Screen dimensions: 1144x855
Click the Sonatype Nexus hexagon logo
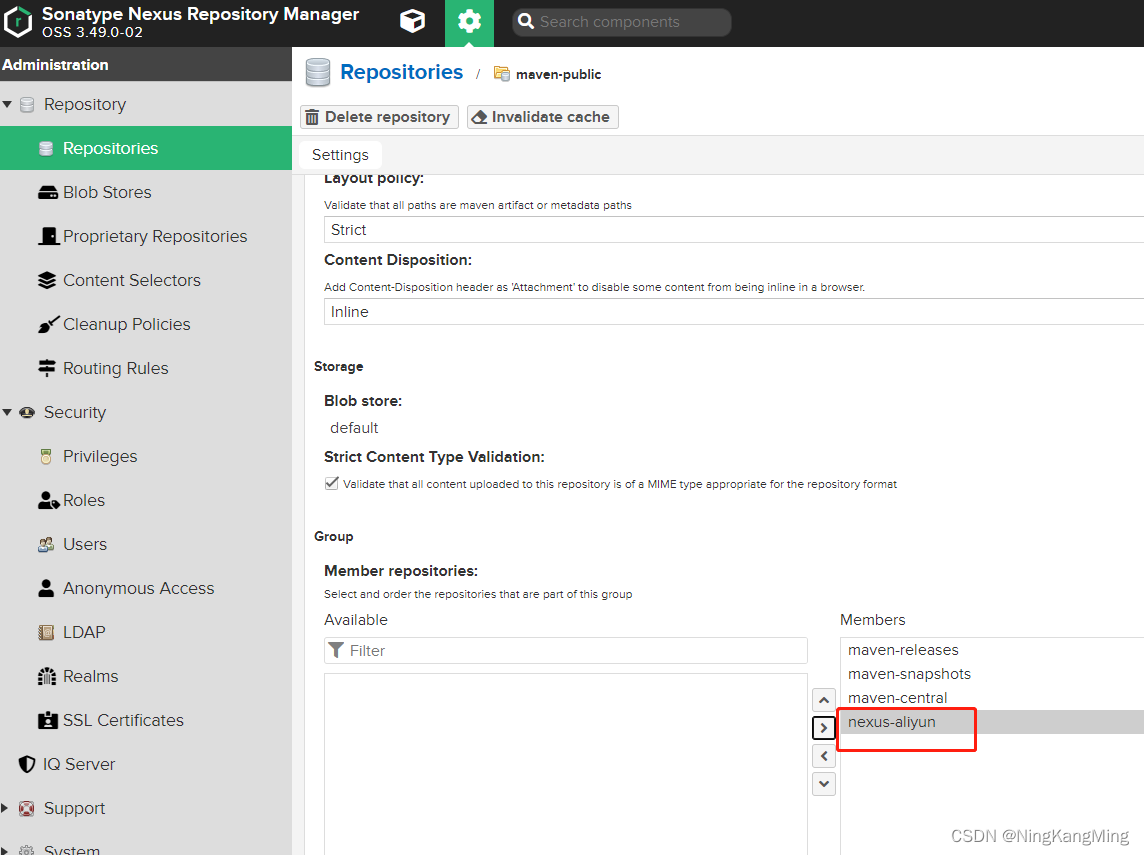tap(18, 22)
